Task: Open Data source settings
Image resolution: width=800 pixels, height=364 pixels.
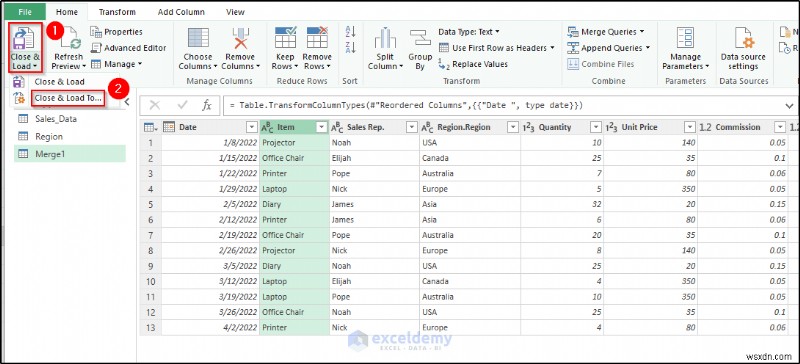Action: click(x=743, y=48)
